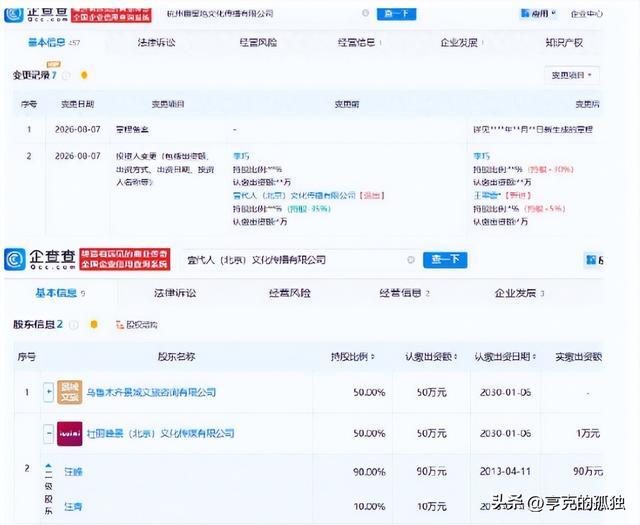
Task: Click the upper company name search field
Action: click(x=265, y=13)
